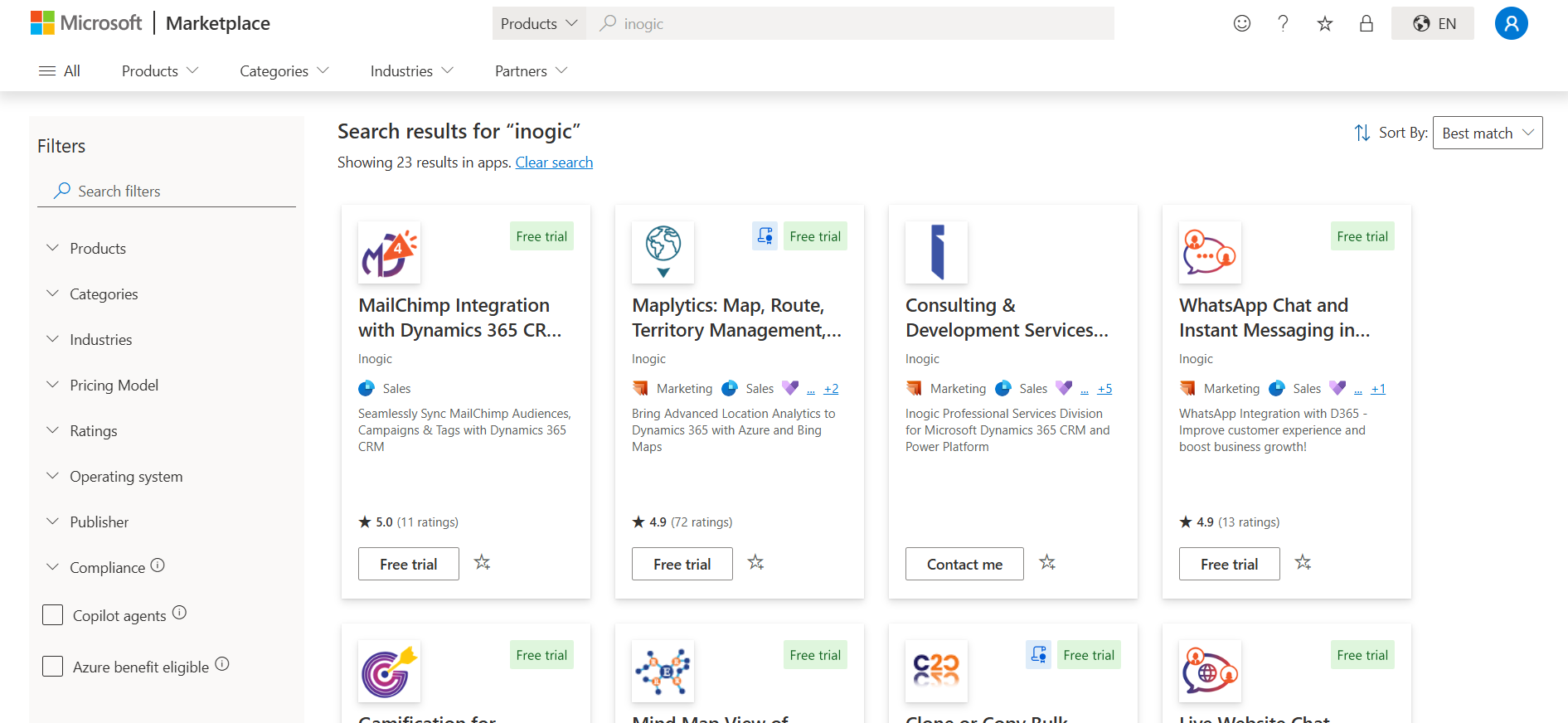The image size is (1568, 723).
Task: Open the Best match sort dropdown
Action: (x=1488, y=133)
